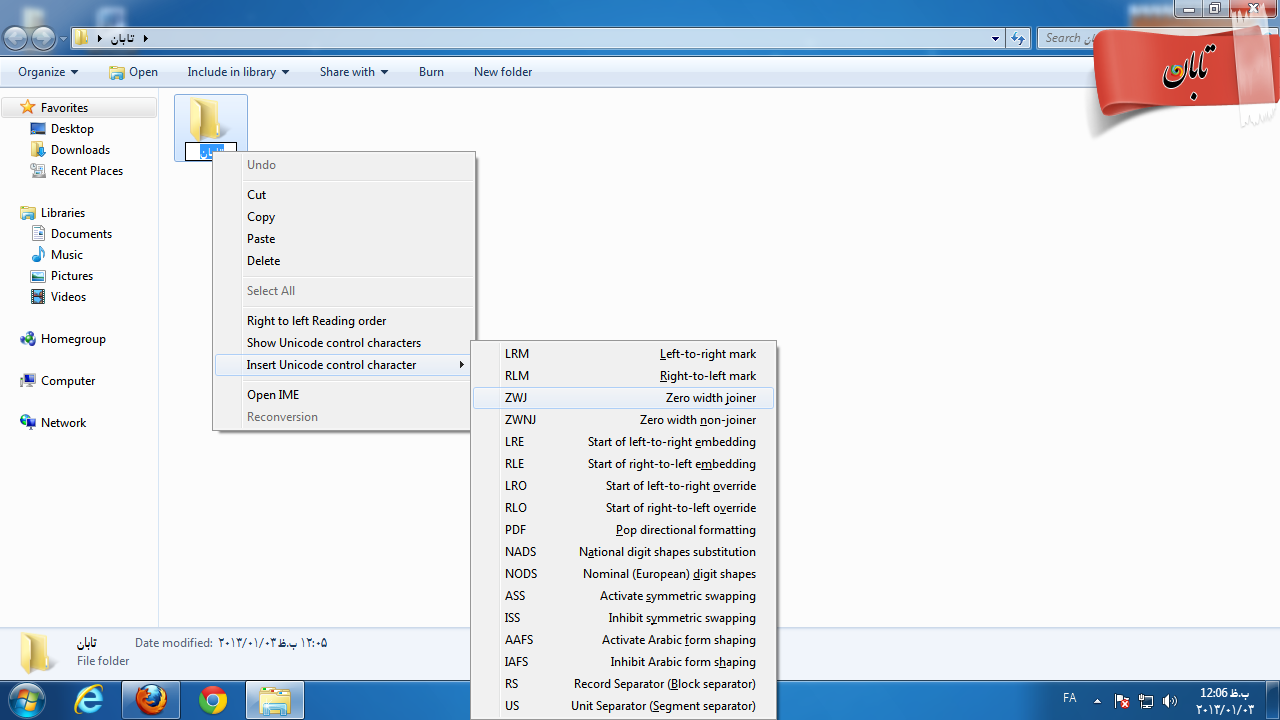Click the Burn toolbar button
Screen dimensions: 1280x720
tap(431, 72)
